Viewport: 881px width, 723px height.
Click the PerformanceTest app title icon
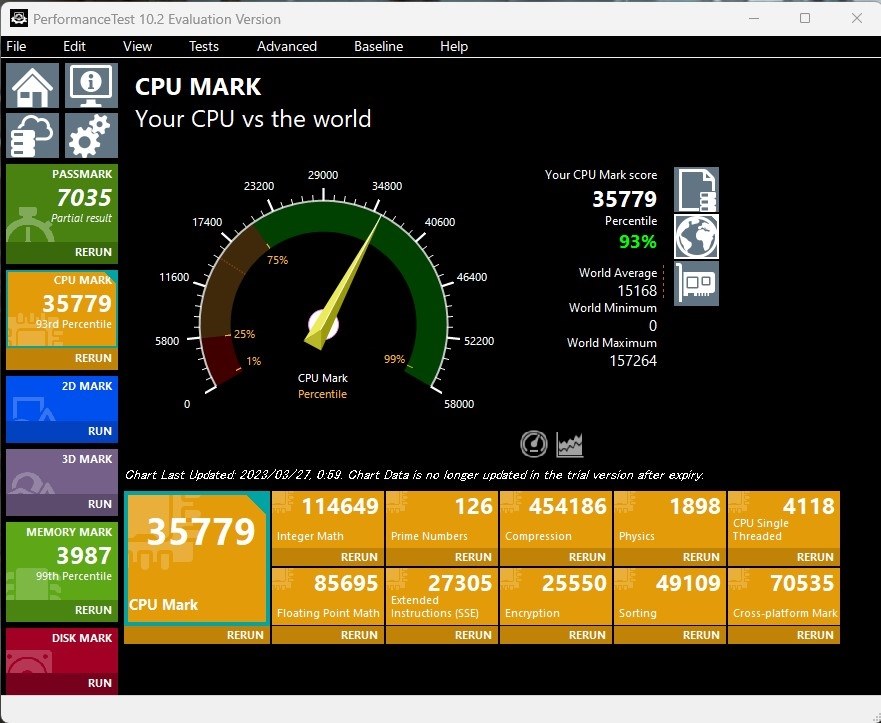pos(19,19)
